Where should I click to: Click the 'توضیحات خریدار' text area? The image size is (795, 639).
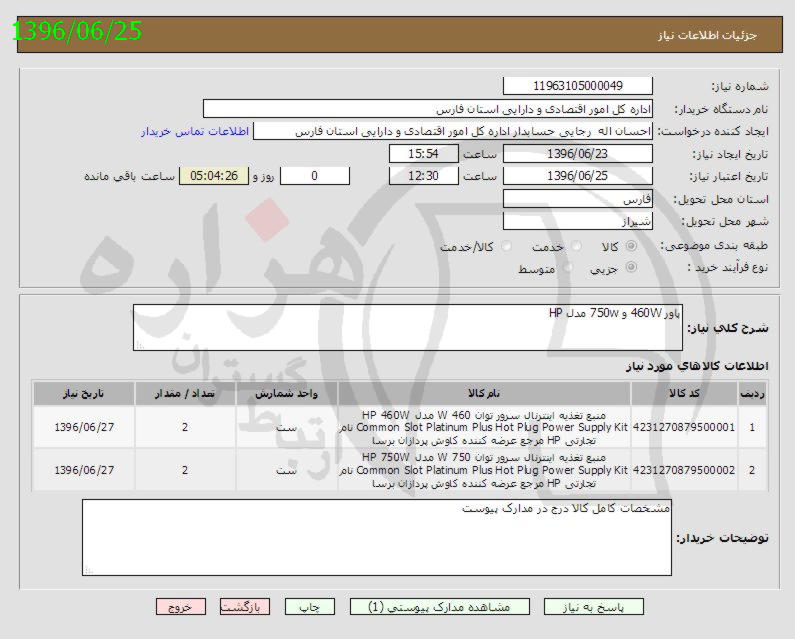coord(377,538)
